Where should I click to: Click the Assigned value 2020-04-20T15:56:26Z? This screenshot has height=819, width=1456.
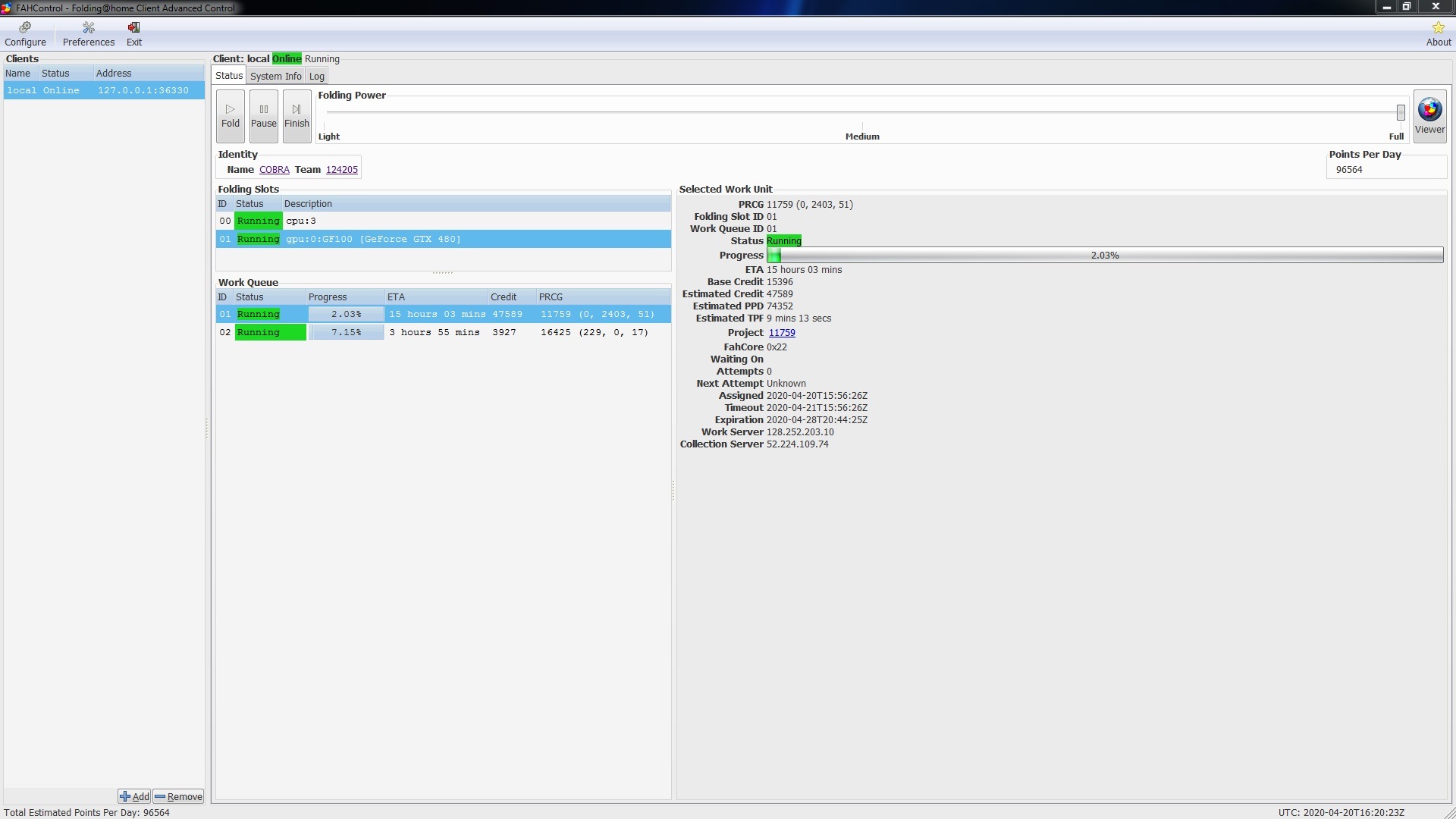pyautogui.click(x=817, y=396)
